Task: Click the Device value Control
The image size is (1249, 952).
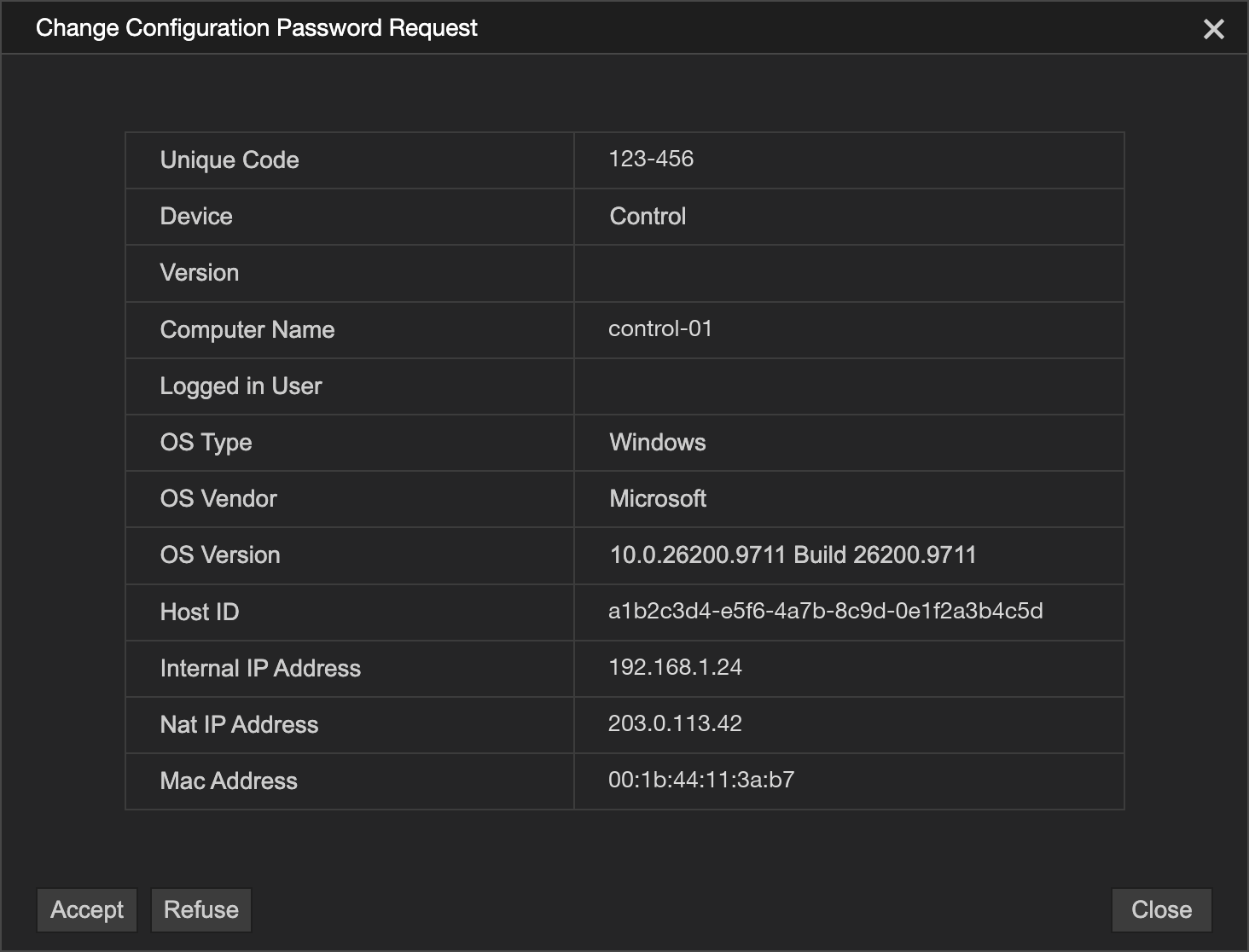Action: point(648,217)
